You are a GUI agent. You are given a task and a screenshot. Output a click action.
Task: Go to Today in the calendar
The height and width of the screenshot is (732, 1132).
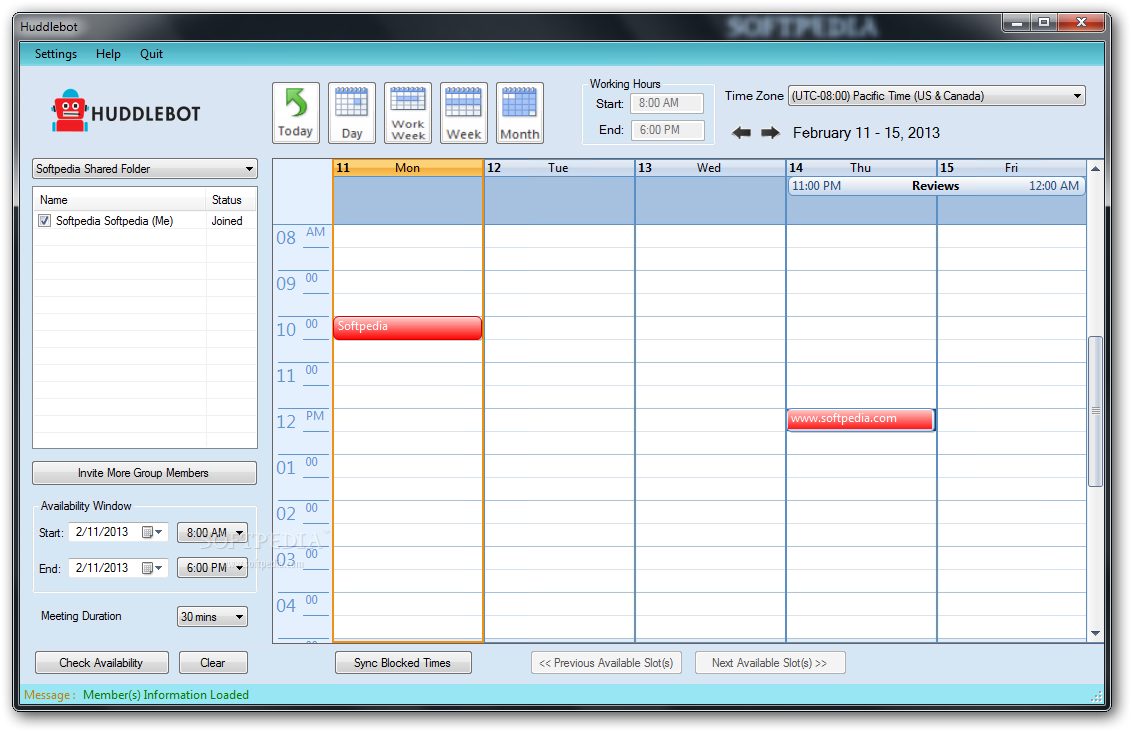pyautogui.click(x=295, y=113)
